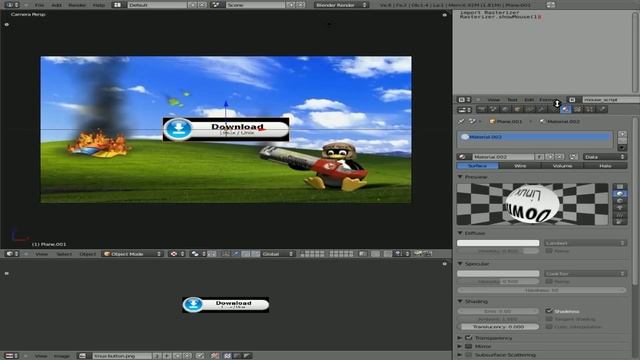
Task: Open the Texture properties tab icon
Action: coord(578,109)
